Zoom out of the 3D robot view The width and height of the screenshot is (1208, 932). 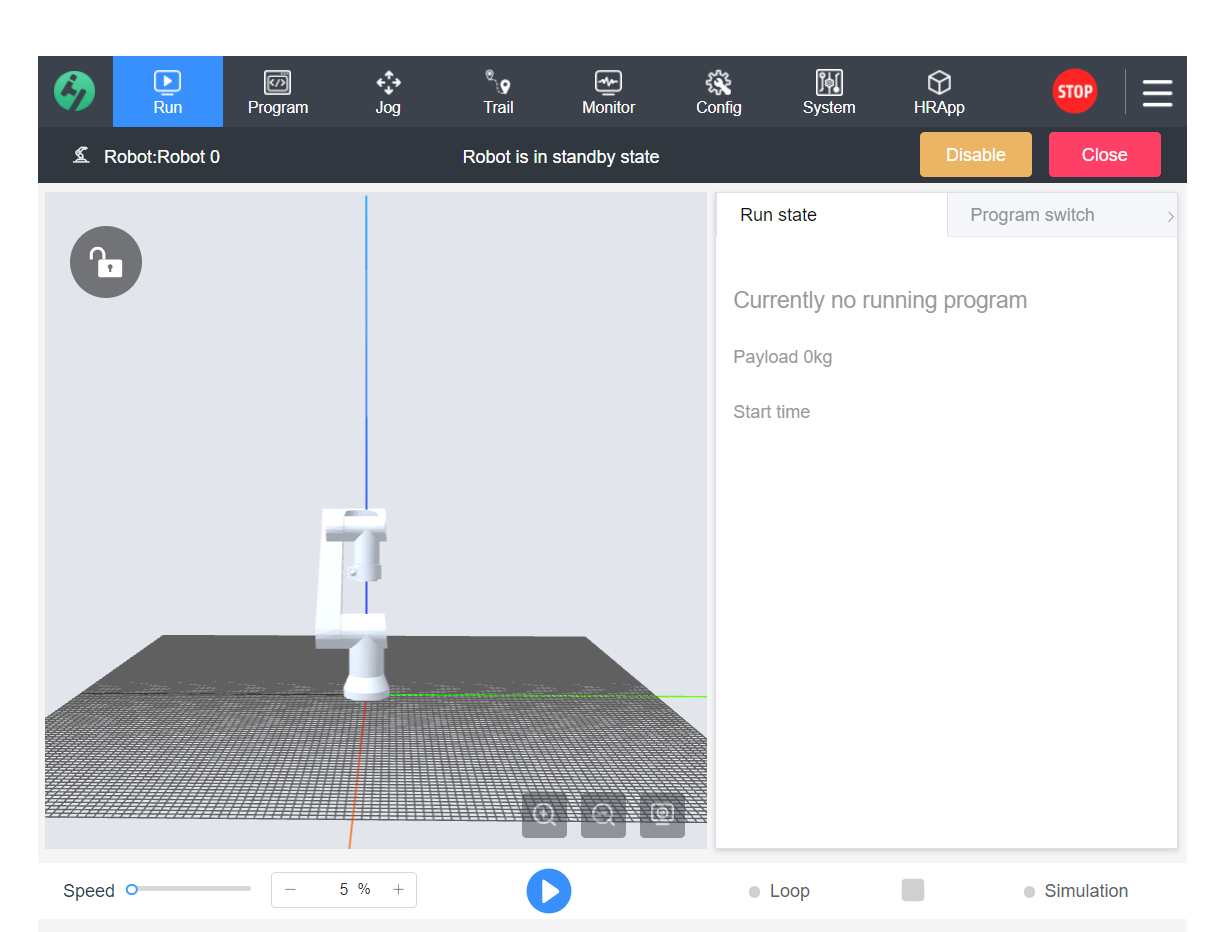[x=603, y=815]
